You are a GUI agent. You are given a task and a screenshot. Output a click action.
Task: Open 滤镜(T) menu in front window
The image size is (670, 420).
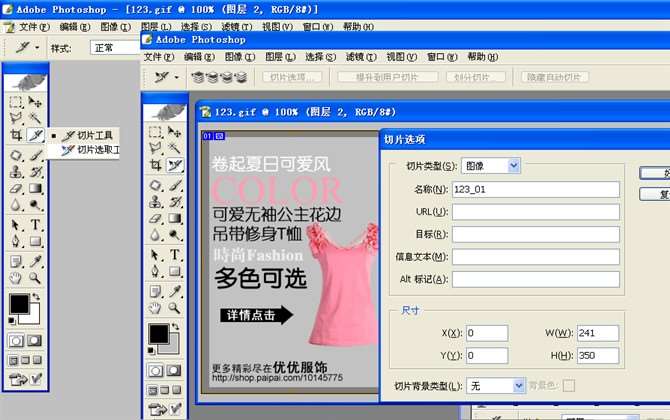tap(361, 57)
